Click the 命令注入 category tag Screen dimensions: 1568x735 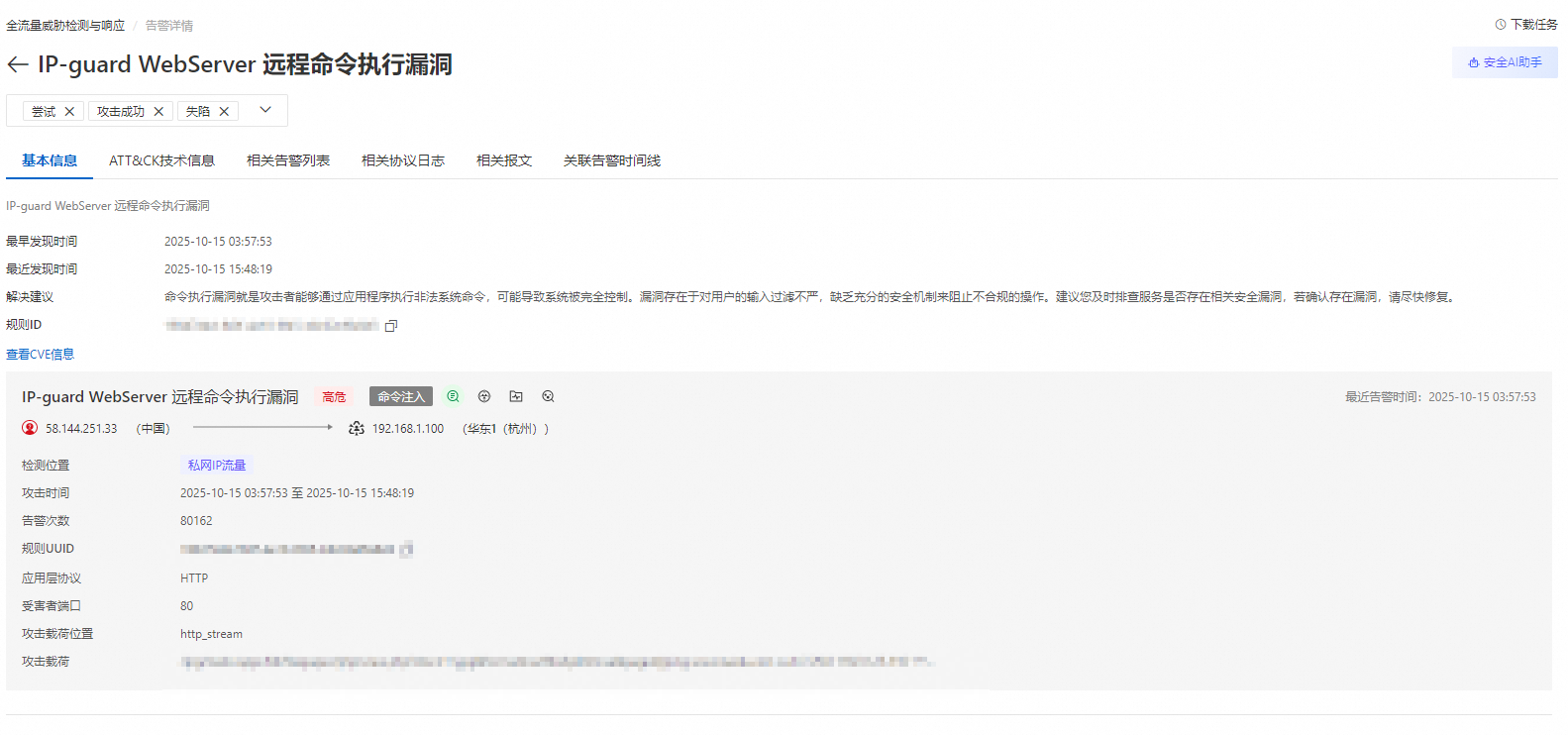pyautogui.click(x=401, y=397)
